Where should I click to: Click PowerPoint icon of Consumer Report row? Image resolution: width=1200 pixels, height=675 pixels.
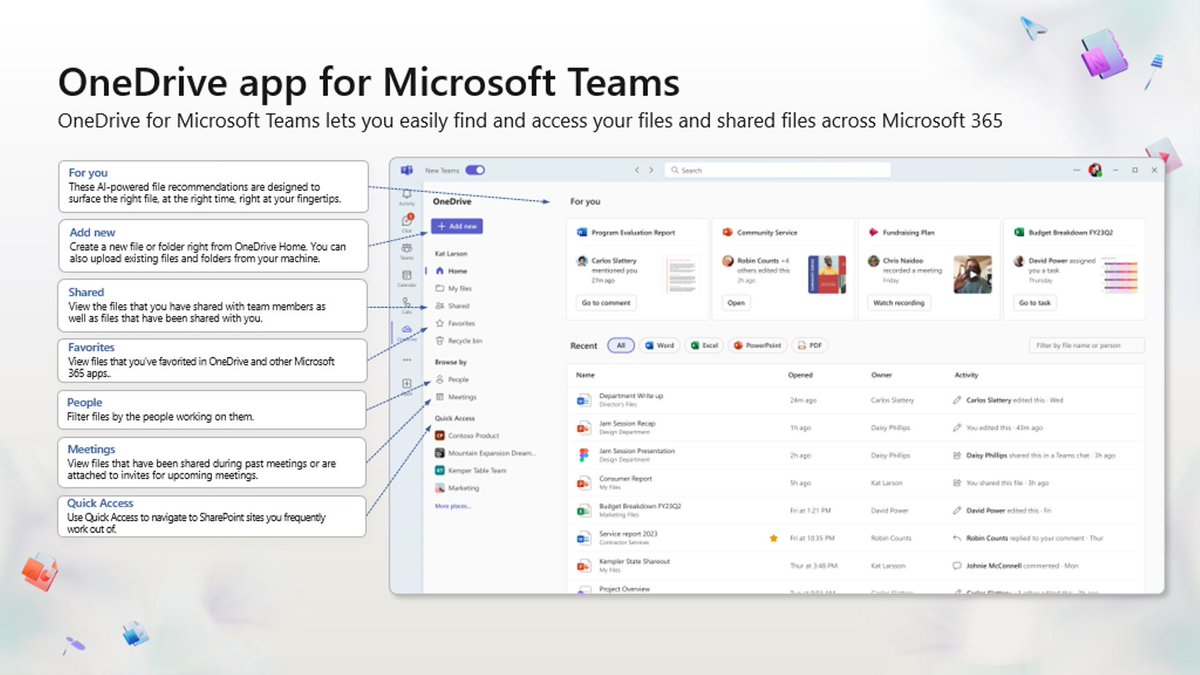click(x=583, y=483)
